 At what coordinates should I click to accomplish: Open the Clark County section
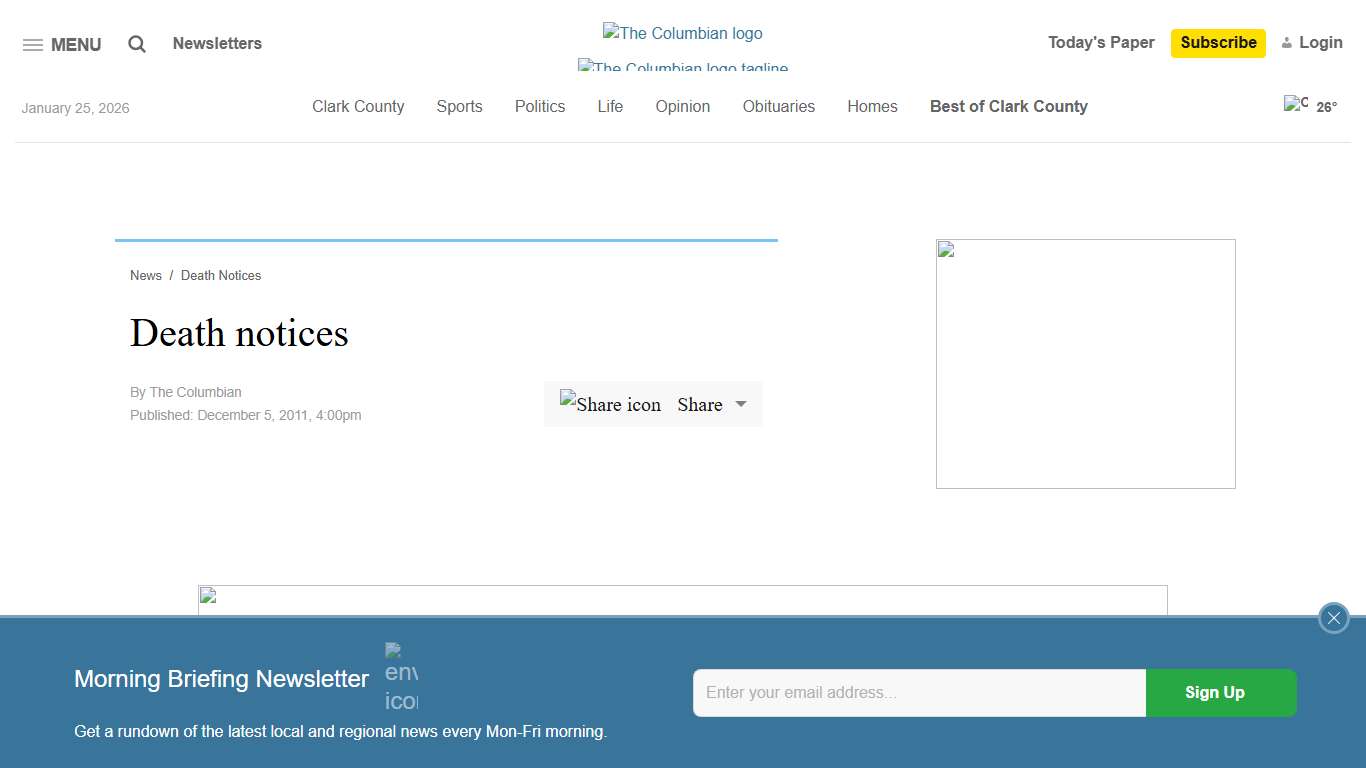coord(358,106)
